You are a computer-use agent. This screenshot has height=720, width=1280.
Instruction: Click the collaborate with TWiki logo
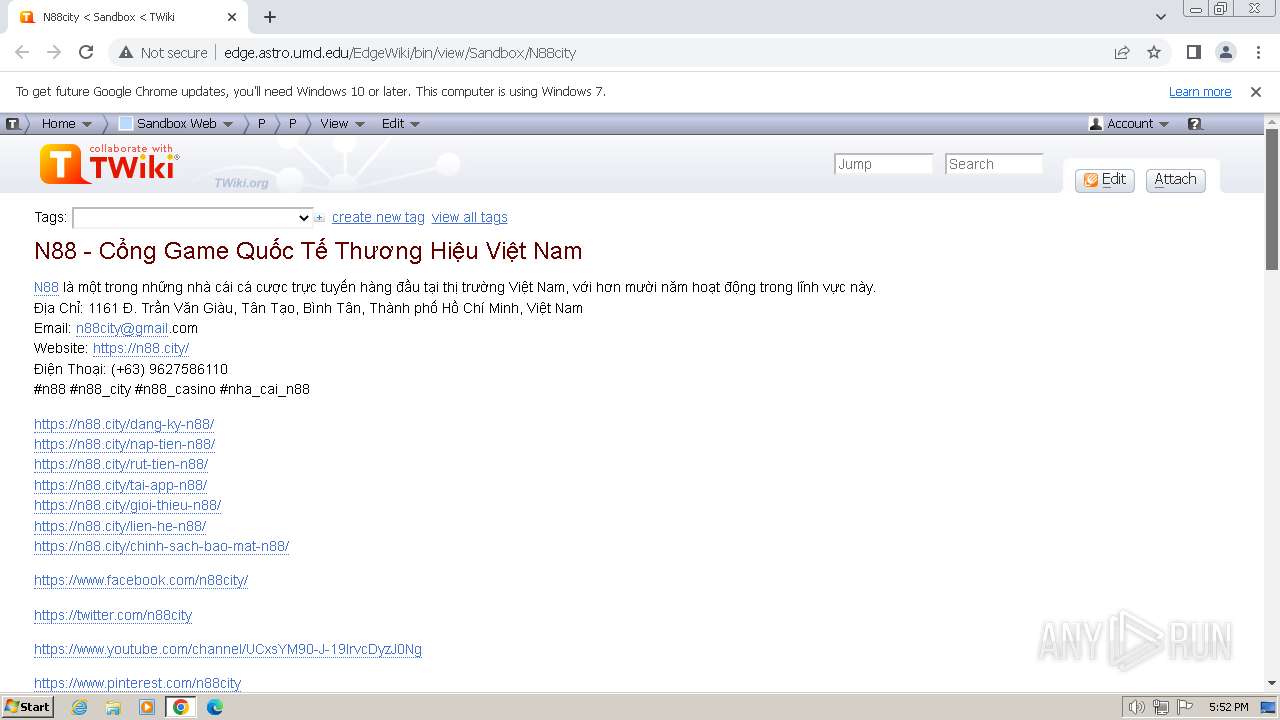pyautogui.click(x=109, y=164)
